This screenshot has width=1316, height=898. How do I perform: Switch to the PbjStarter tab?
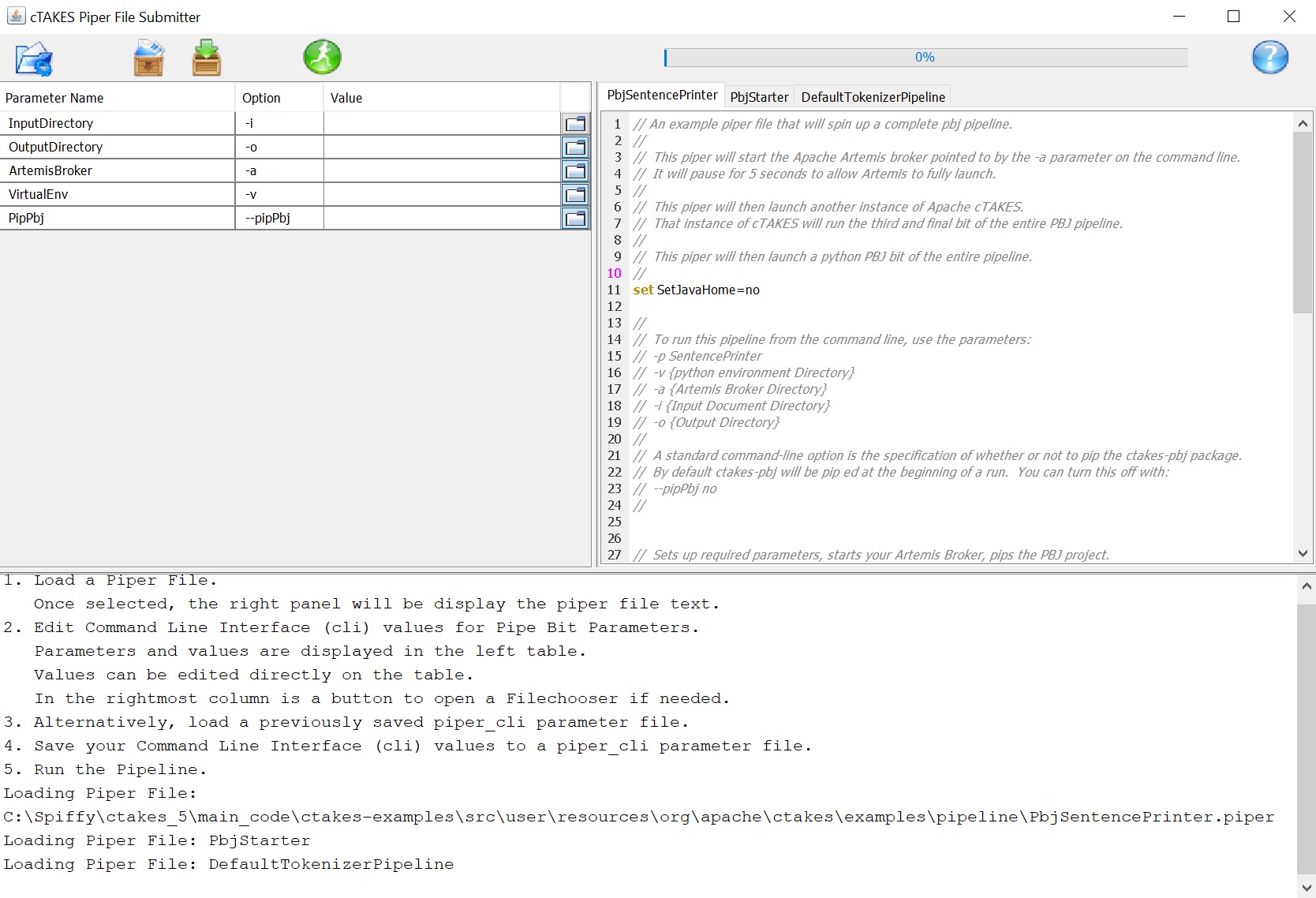[759, 97]
